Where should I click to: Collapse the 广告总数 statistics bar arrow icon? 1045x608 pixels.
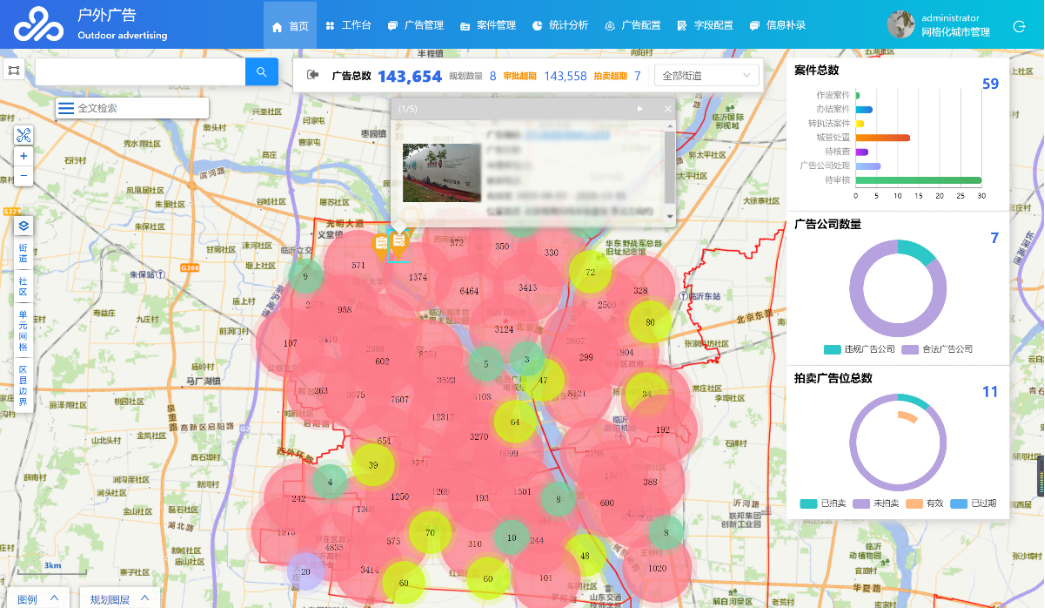312,75
